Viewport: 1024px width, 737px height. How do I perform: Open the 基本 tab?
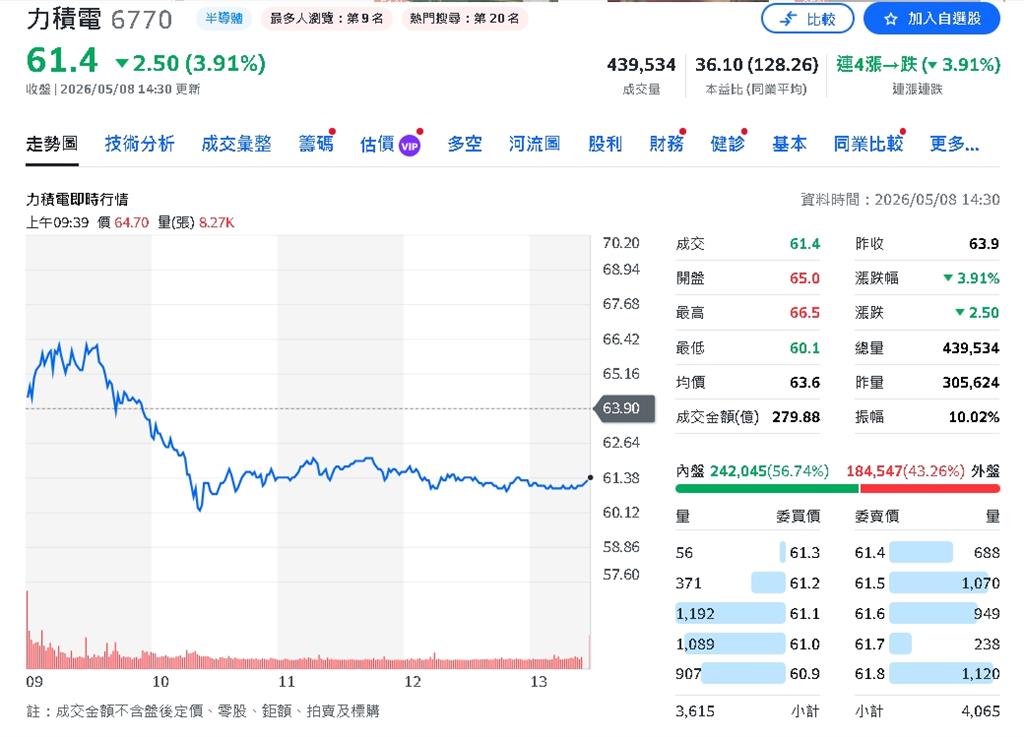pyautogui.click(x=790, y=144)
